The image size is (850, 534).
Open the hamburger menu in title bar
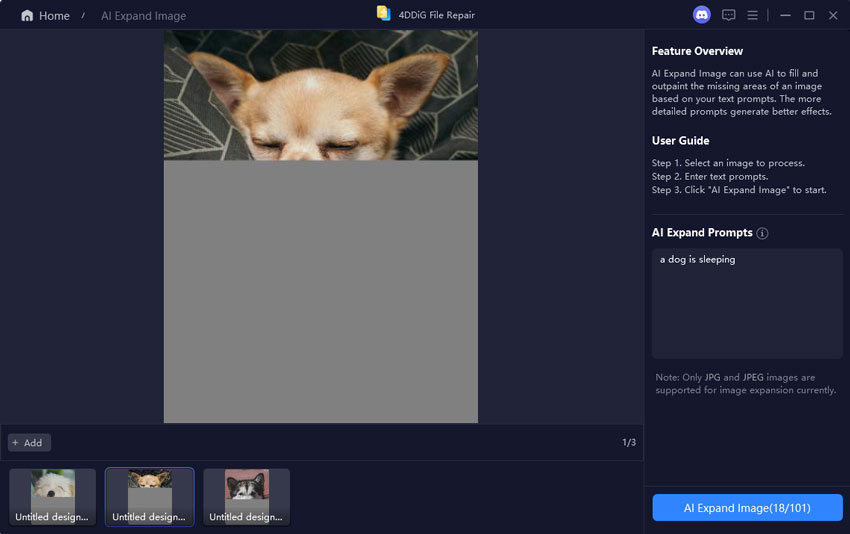753,15
